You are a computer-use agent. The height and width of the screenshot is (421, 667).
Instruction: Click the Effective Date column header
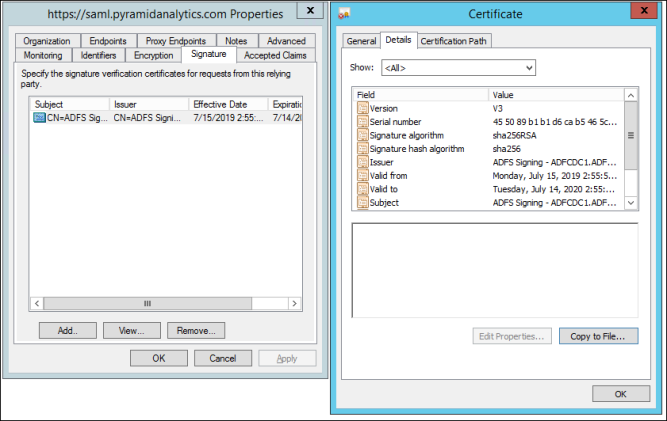click(228, 104)
